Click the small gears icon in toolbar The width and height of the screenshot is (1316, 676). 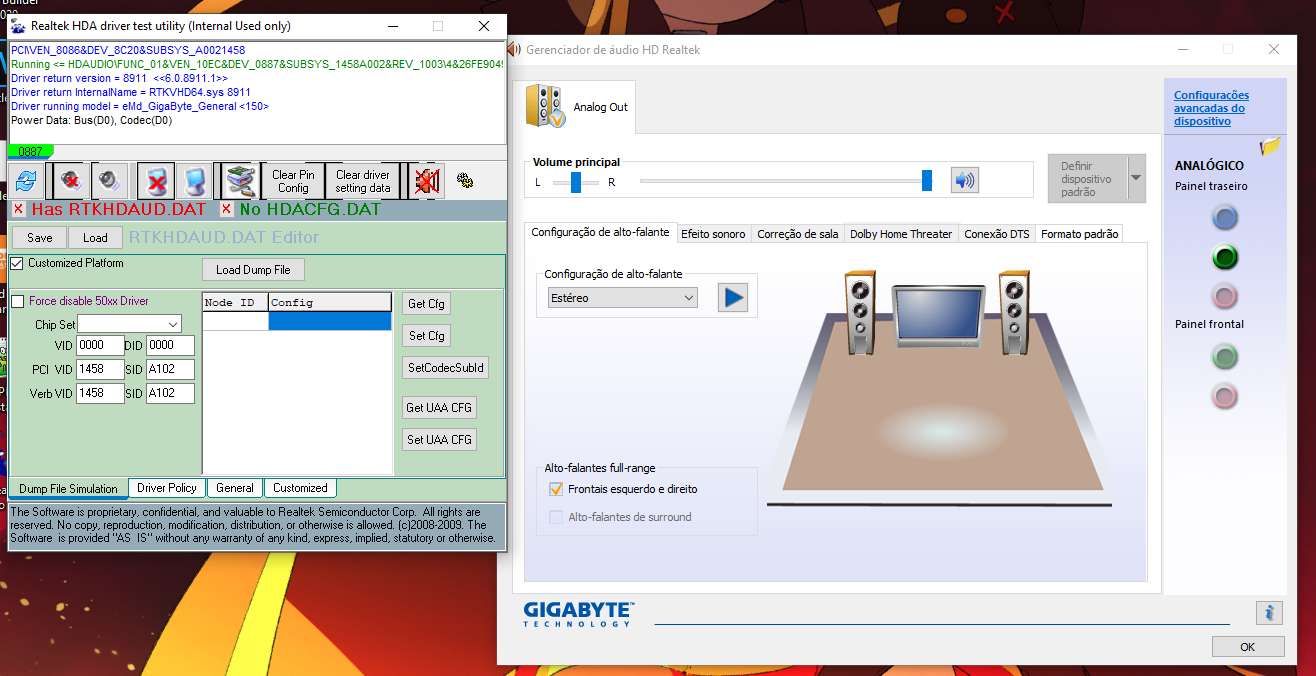465,180
